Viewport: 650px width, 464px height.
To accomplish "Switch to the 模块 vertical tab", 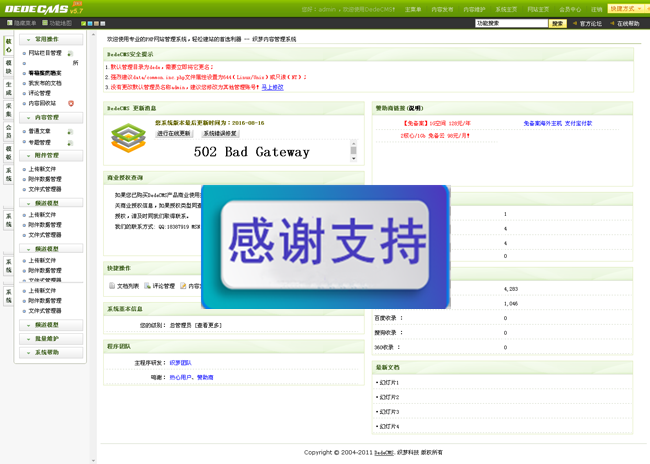I will coord(8,67).
